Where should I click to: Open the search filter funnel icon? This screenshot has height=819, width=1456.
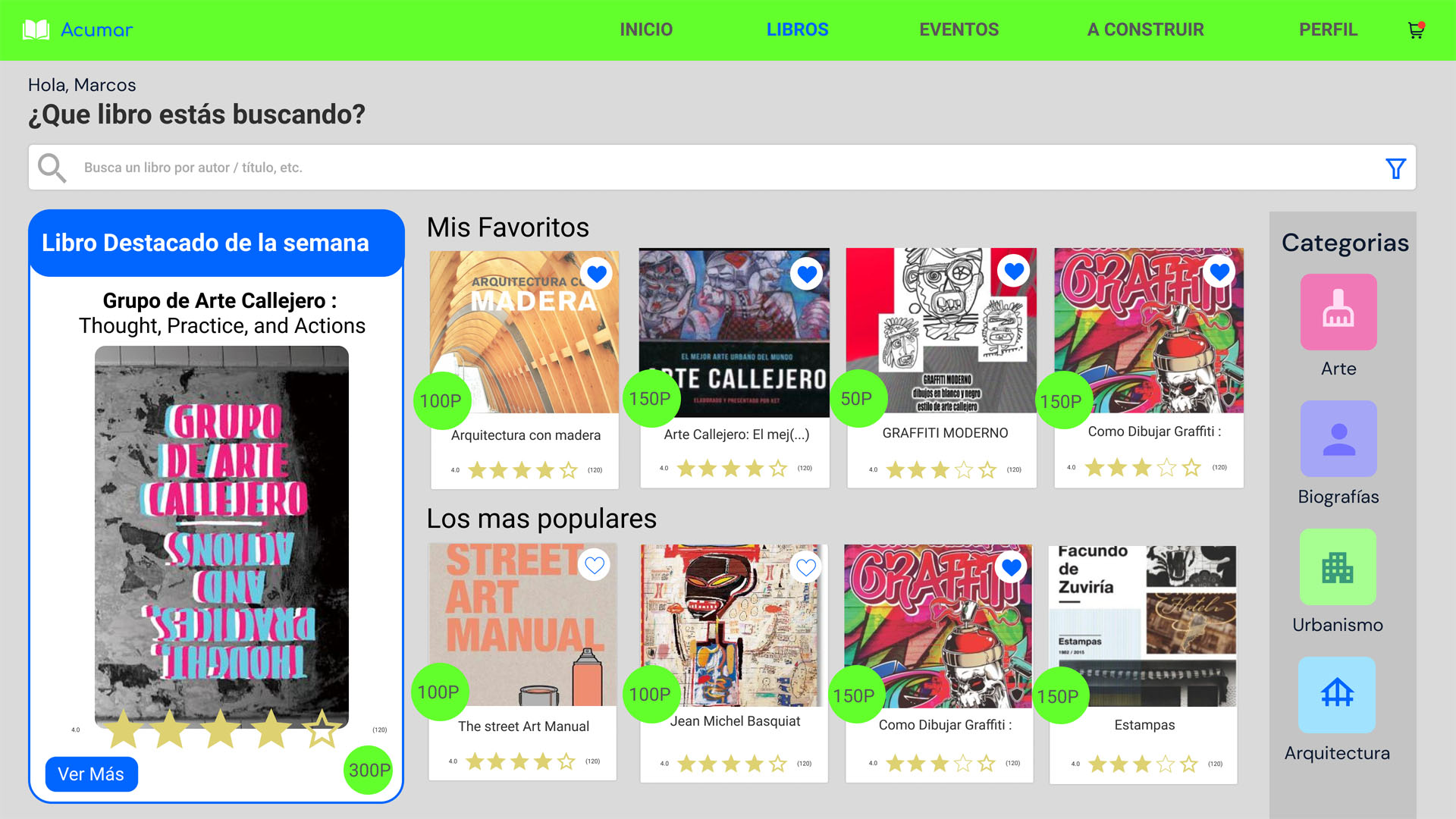pyautogui.click(x=1395, y=168)
